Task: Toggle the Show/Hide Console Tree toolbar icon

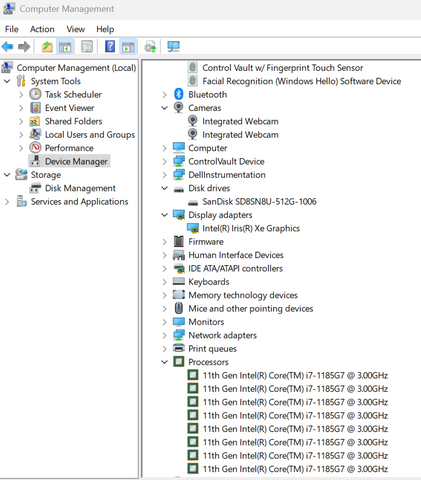Action: [x=65, y=47]
